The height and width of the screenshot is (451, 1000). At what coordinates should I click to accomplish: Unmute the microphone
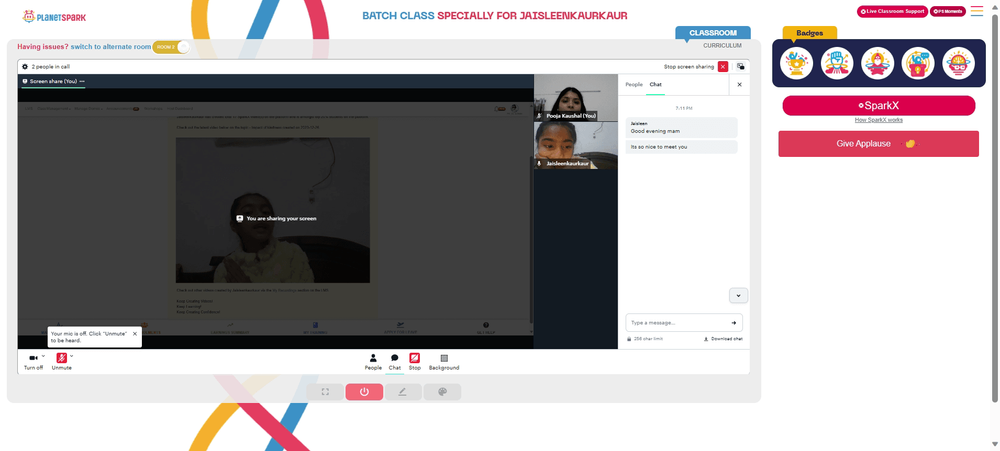pos(62,361)
